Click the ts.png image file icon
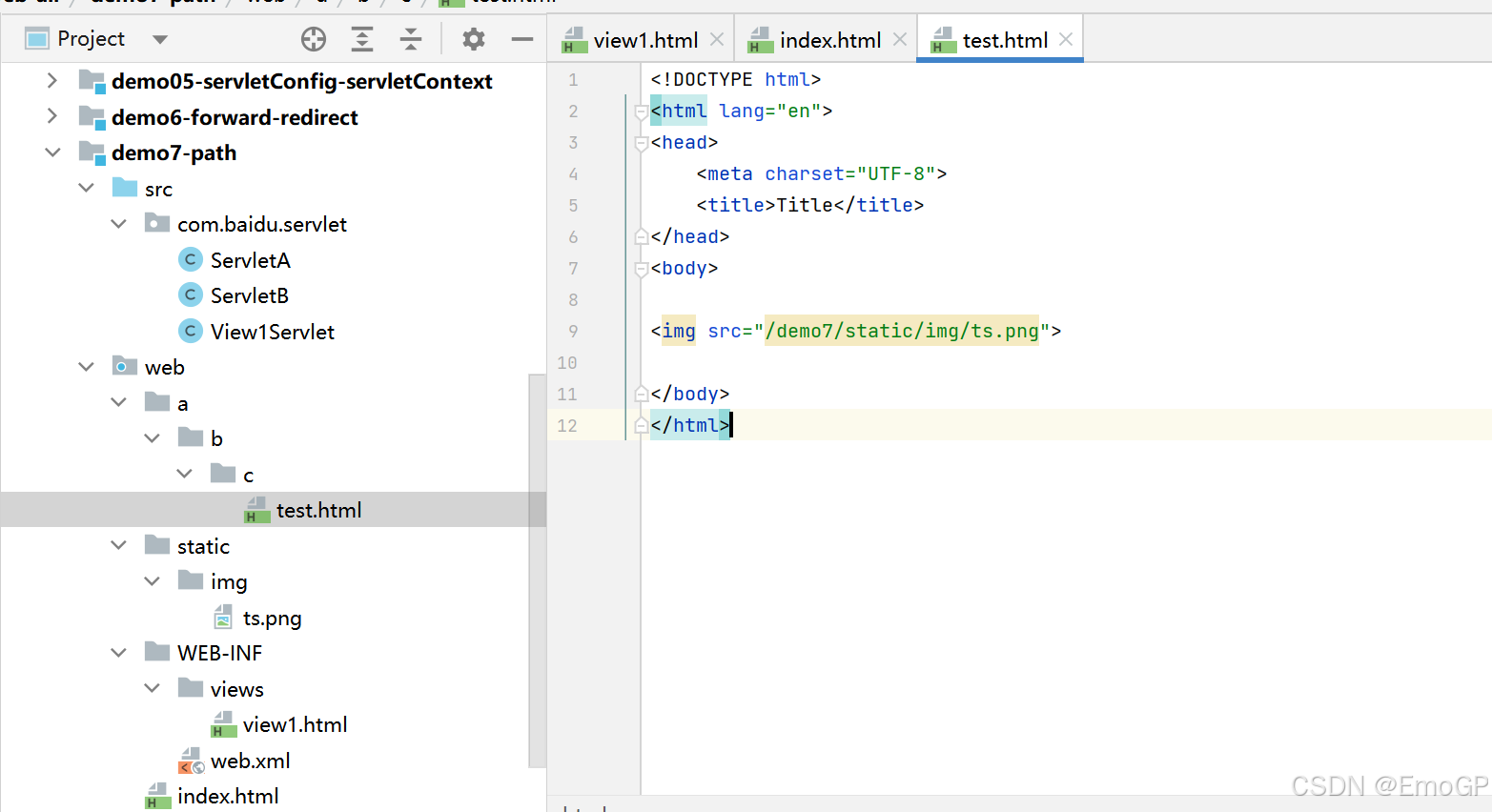The width and height of the screenshot is (1492, 812). click(x=223, y=618)
